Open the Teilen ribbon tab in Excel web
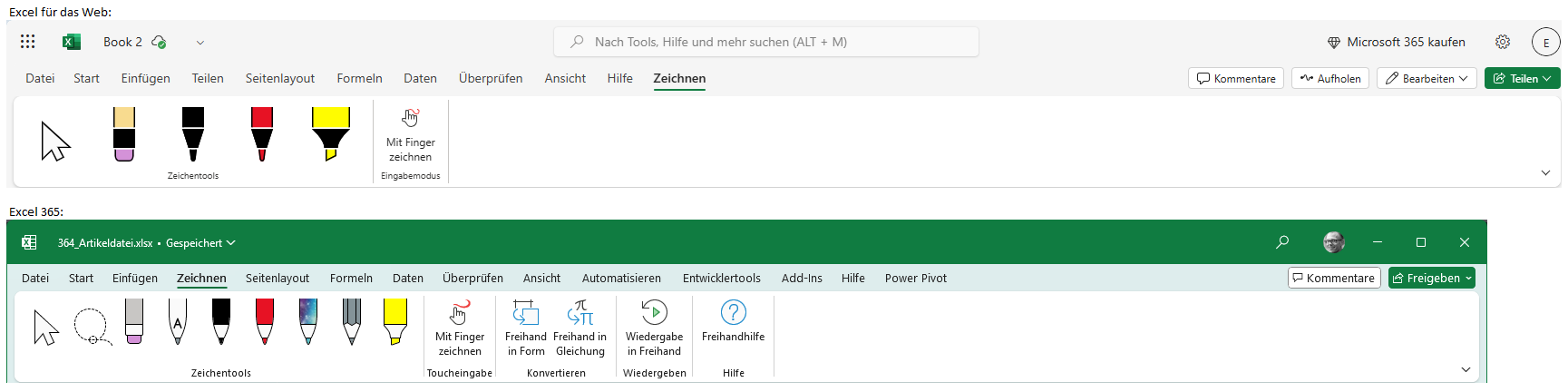The width and height of the screenshot is (1568, 392). (x=208, y=78)
